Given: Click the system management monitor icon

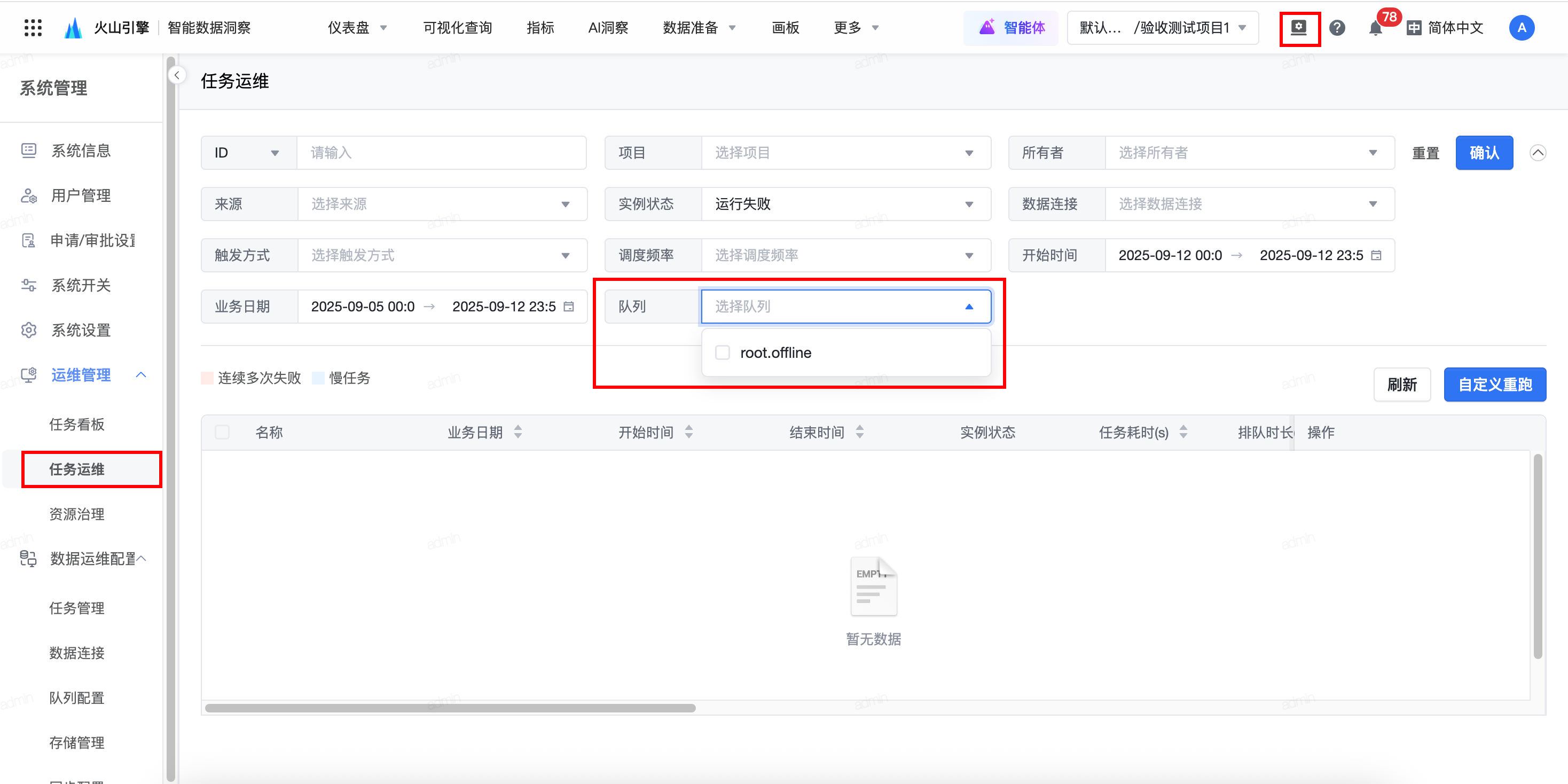Looking at the screenshot, I should coord(1299,28).
